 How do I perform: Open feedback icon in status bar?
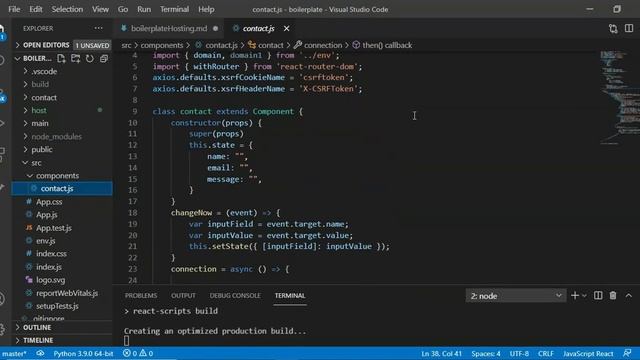[627, 353]
